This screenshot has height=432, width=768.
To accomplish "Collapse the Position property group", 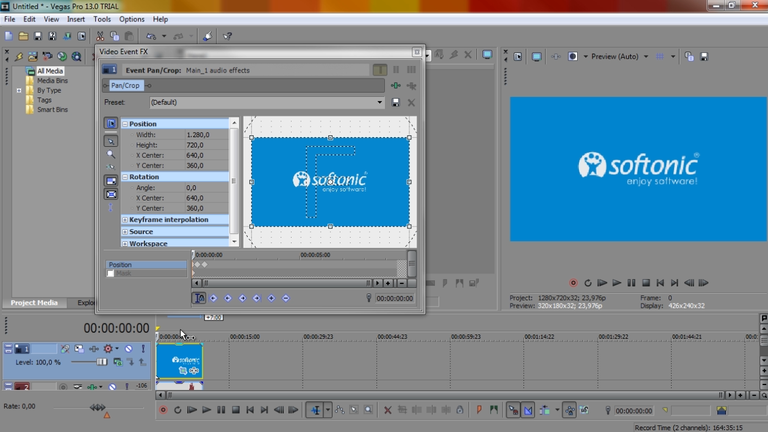I will pos(125,124).
